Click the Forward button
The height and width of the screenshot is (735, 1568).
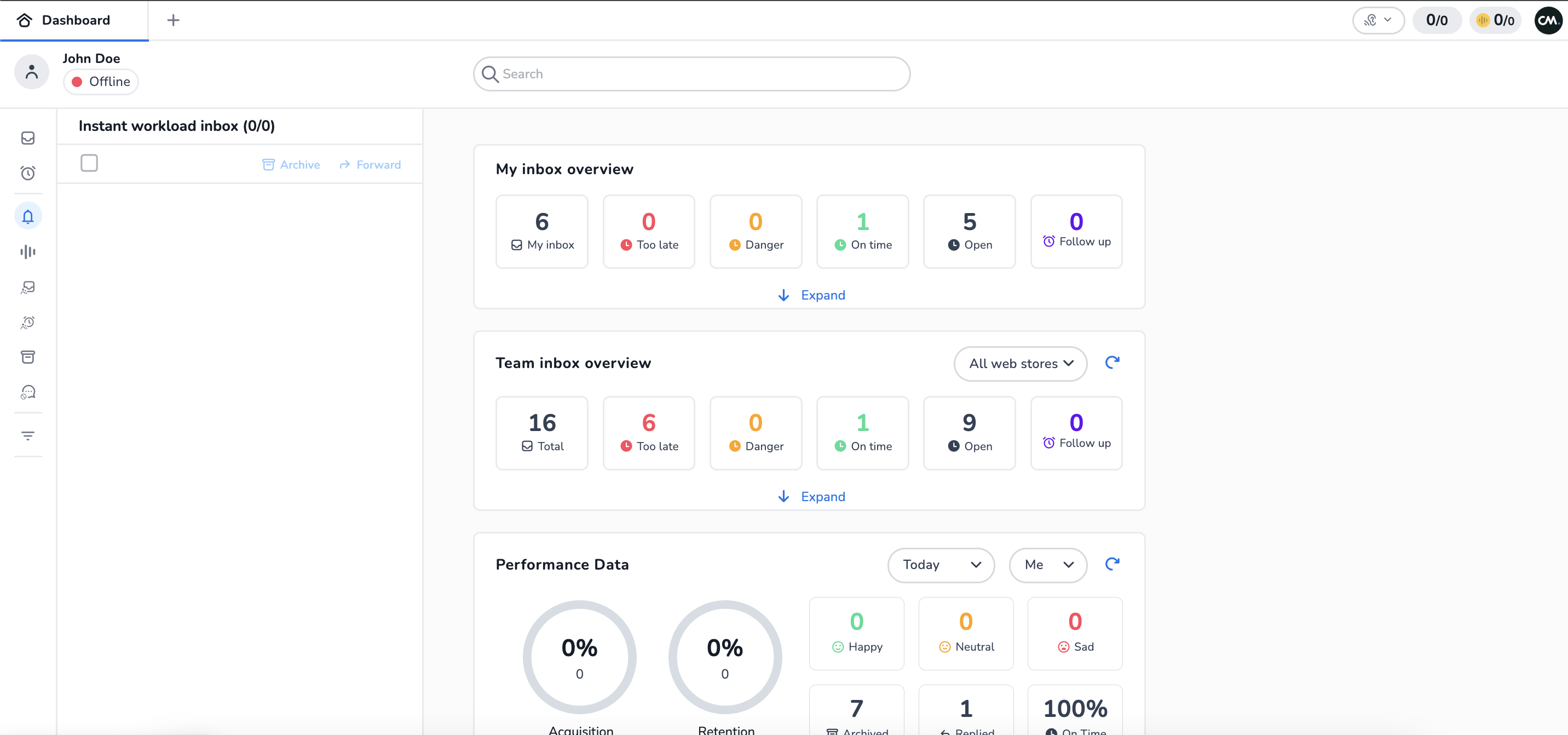370,164
